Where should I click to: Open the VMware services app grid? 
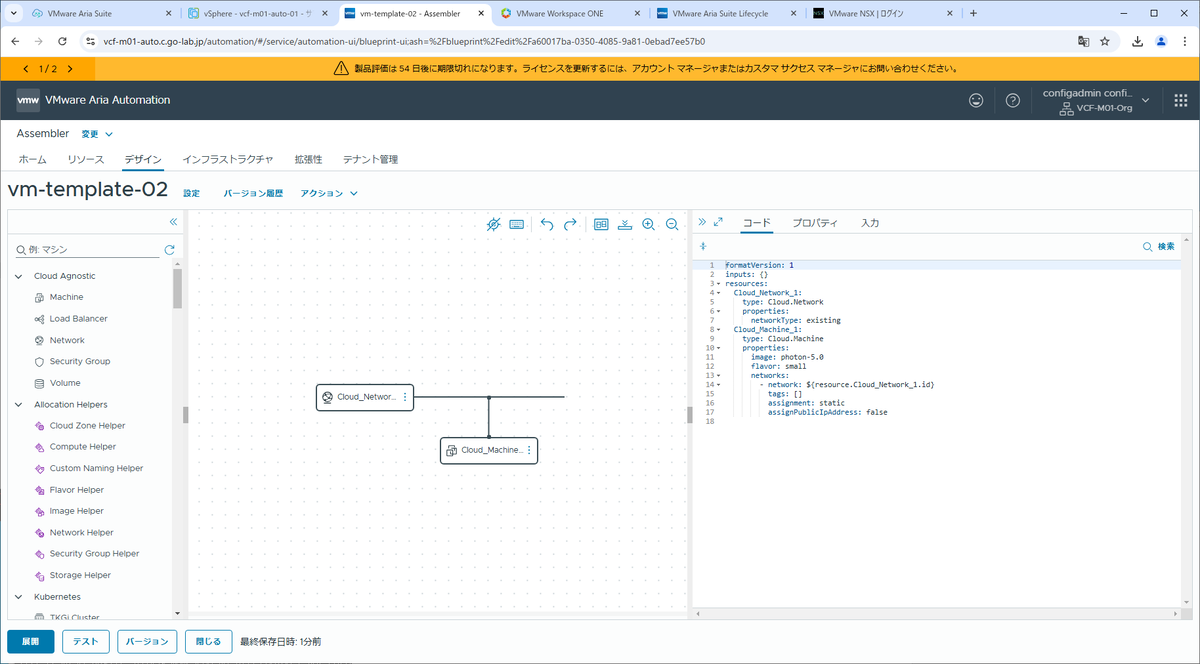coord(1180,100)
